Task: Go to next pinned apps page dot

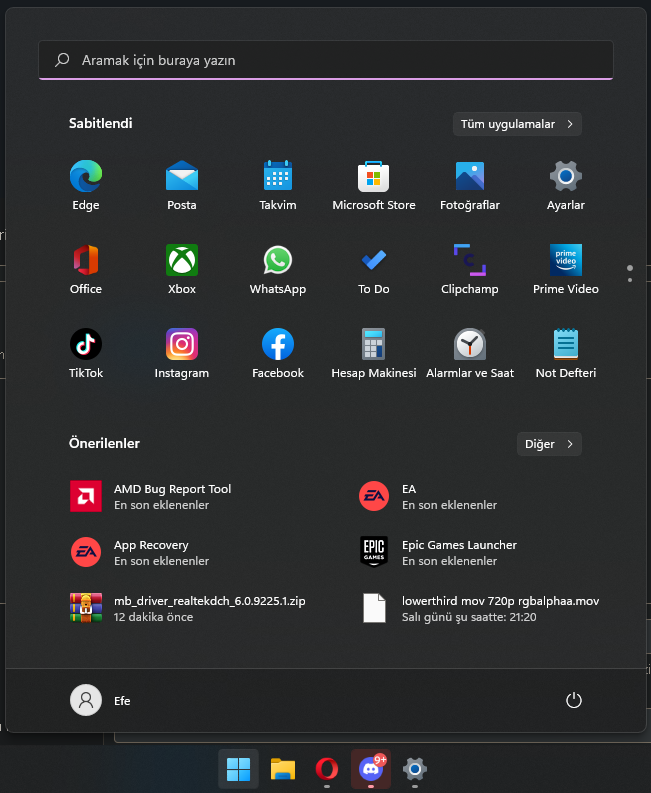Action: pos(630,280)
